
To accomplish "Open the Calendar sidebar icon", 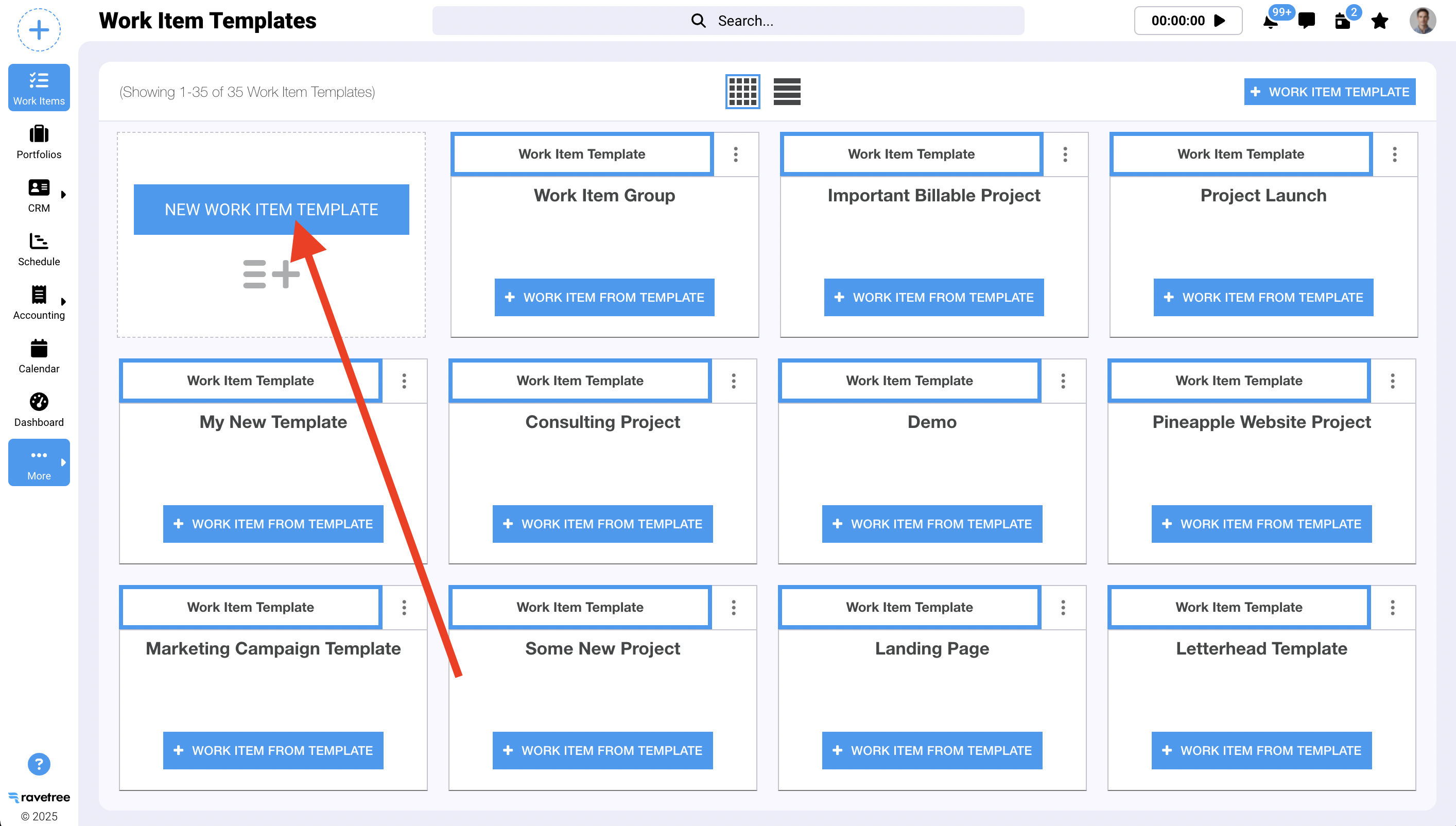I will coord(39,356).
